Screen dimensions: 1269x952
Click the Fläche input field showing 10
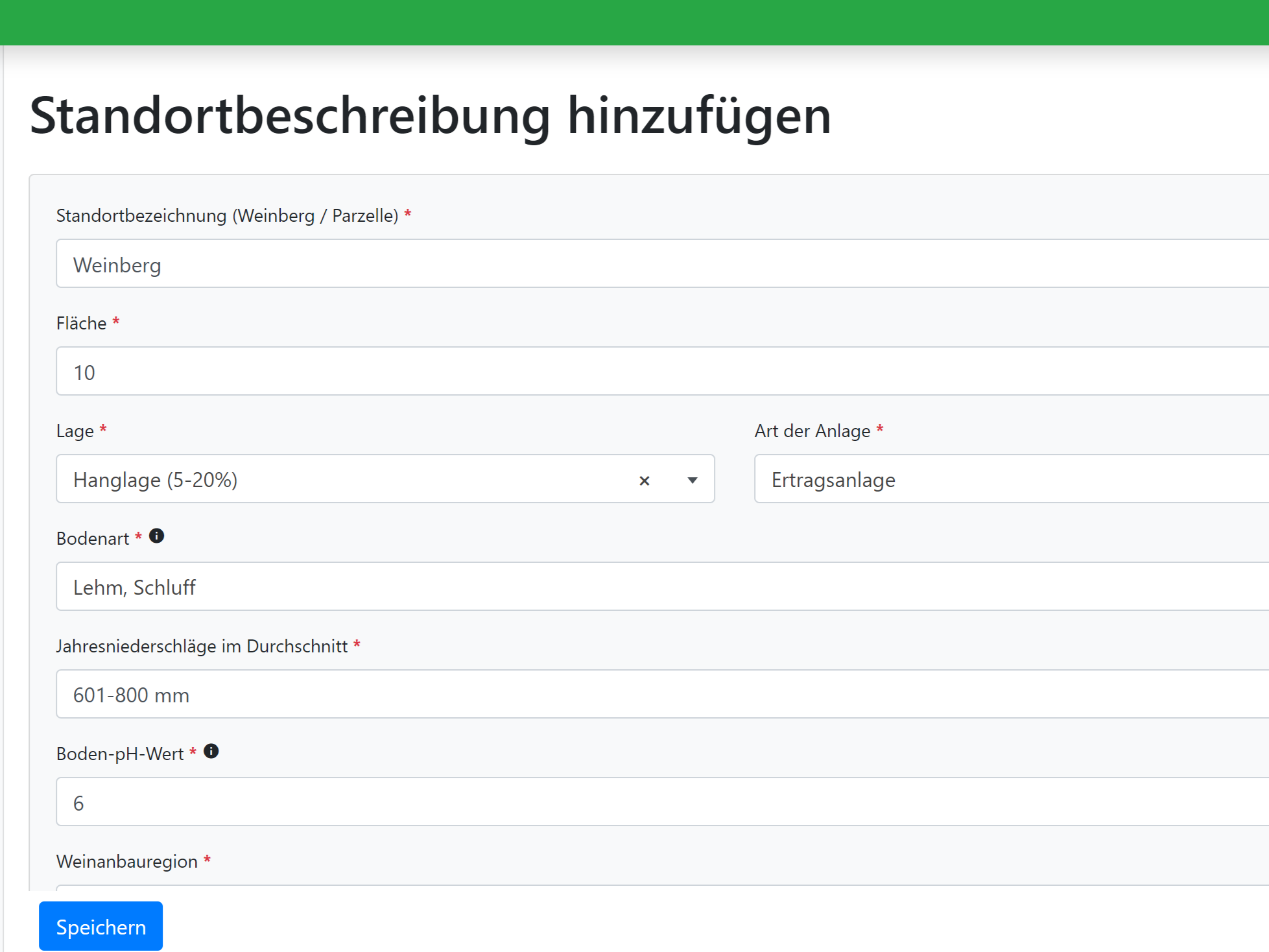pyautogui.click(x=662, y=371)
